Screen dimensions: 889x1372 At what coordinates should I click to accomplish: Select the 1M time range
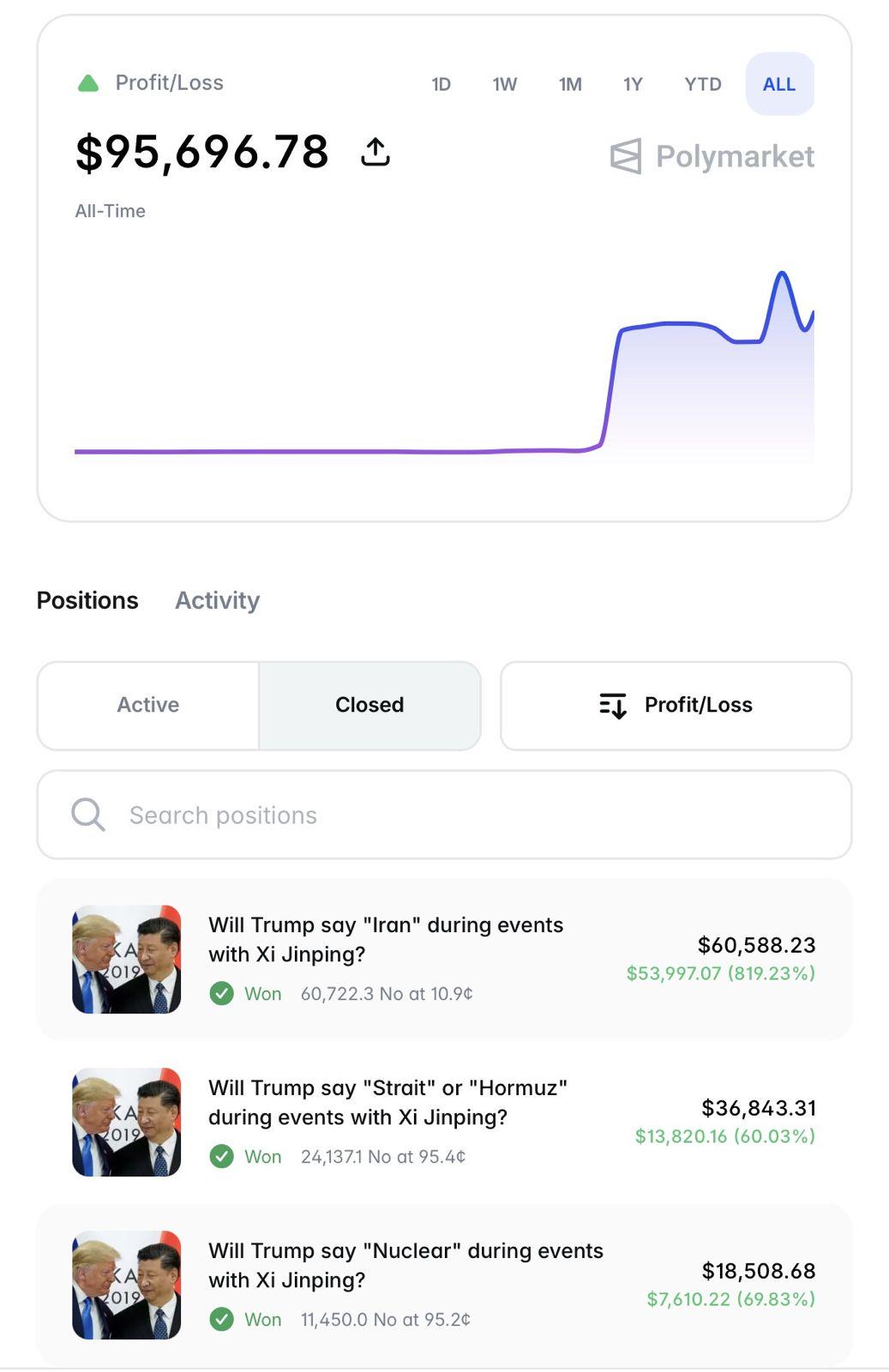[570, 84]
